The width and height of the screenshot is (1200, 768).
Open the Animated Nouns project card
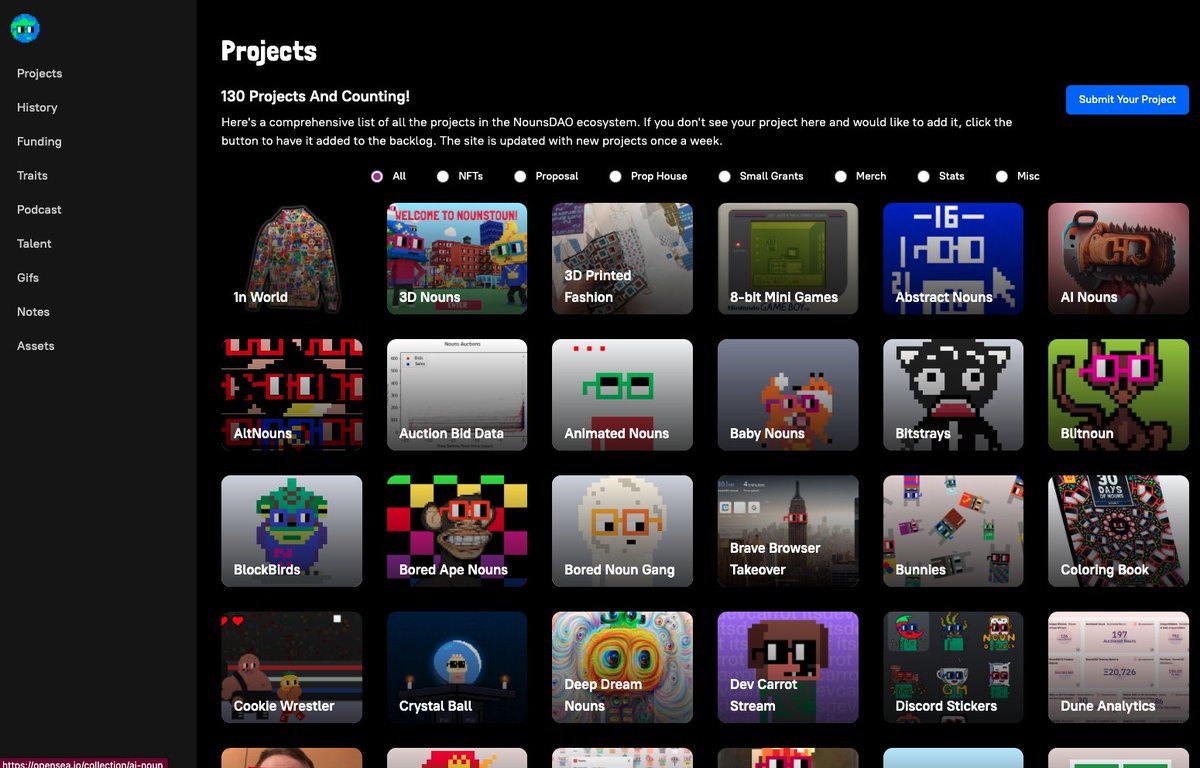tap(622, 395)
